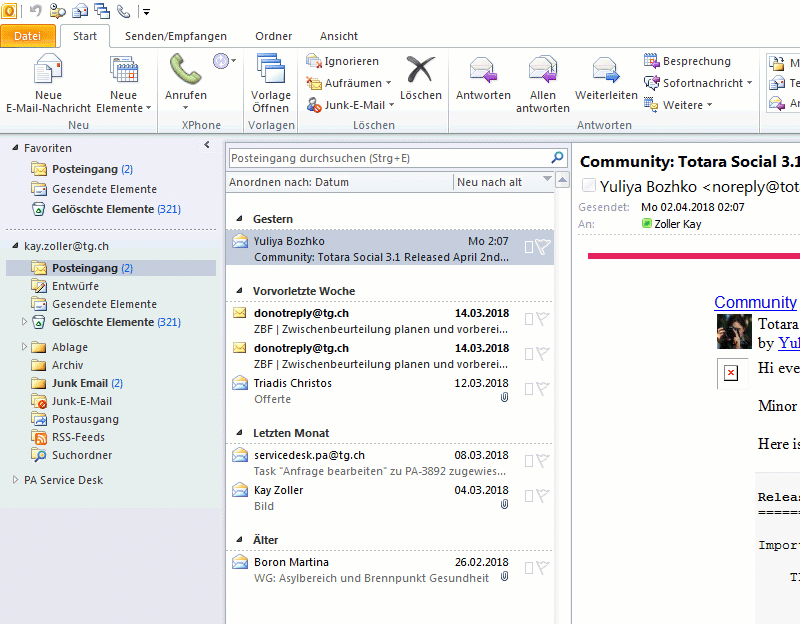Open the Boron Martina email
The width and height of the screenshot is (800, 624).
click(x=390, y=570)
